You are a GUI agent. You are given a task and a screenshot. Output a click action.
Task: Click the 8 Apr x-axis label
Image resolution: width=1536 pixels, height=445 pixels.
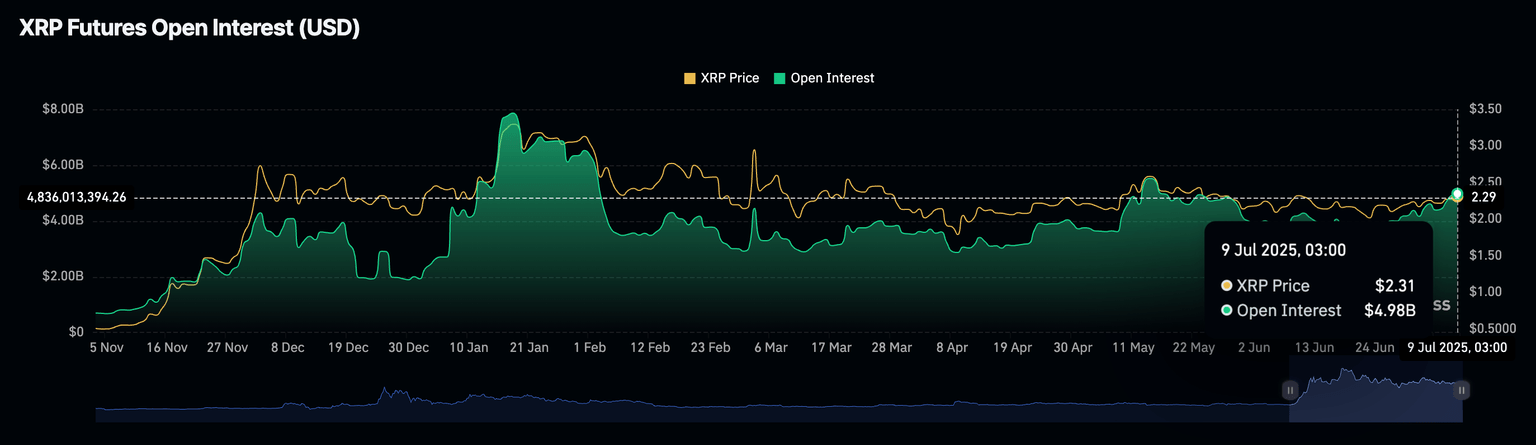(x=952, y=348)
